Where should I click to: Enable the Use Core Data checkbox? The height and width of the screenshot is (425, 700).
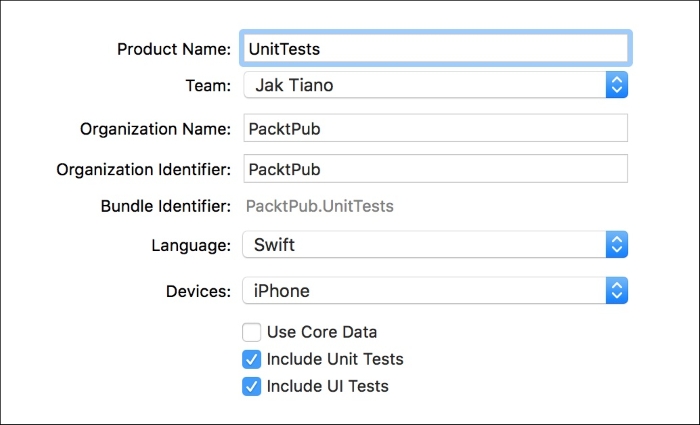(x=251, y=332)
